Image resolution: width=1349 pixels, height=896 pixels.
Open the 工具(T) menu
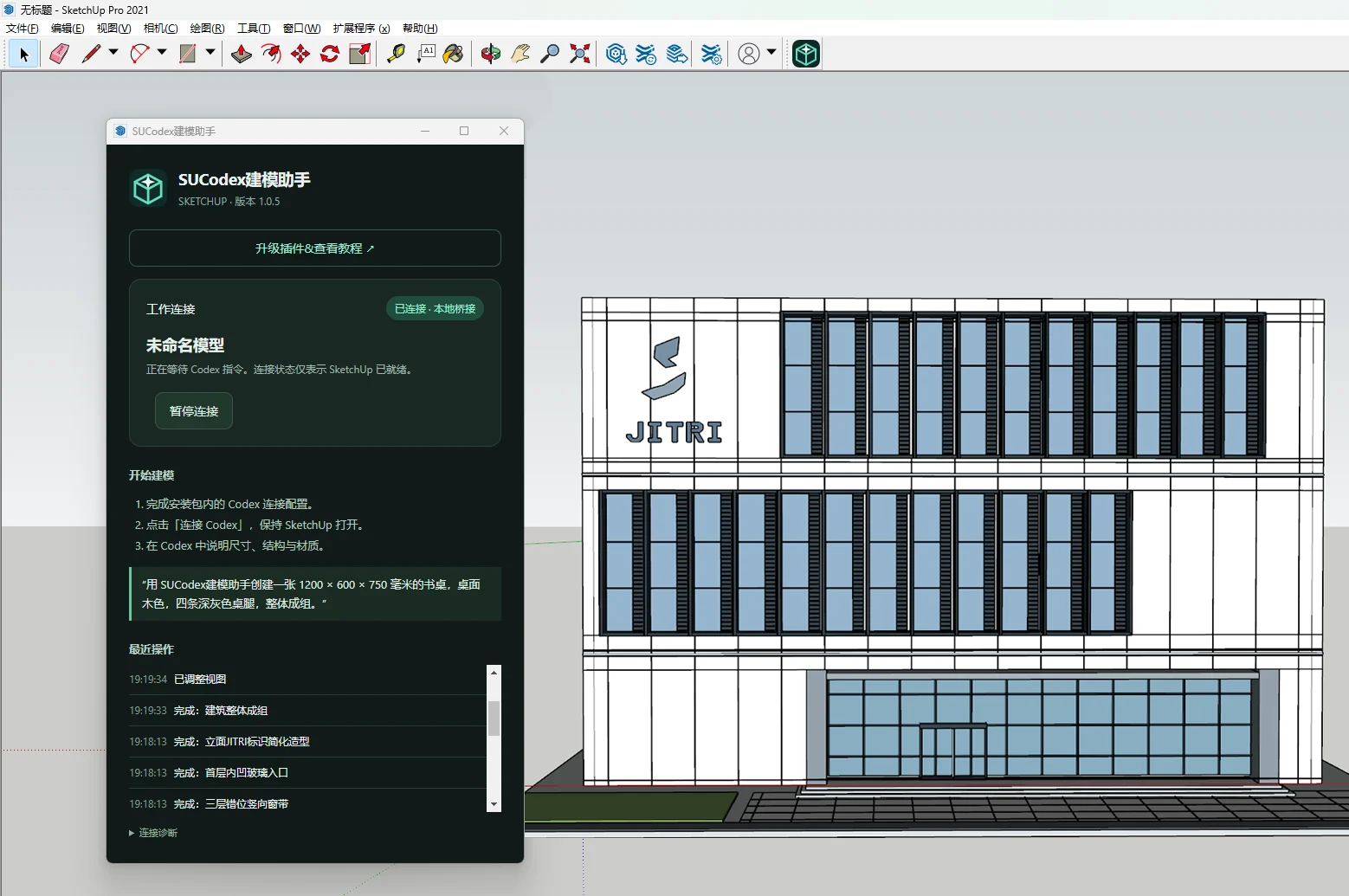point(254,29)
